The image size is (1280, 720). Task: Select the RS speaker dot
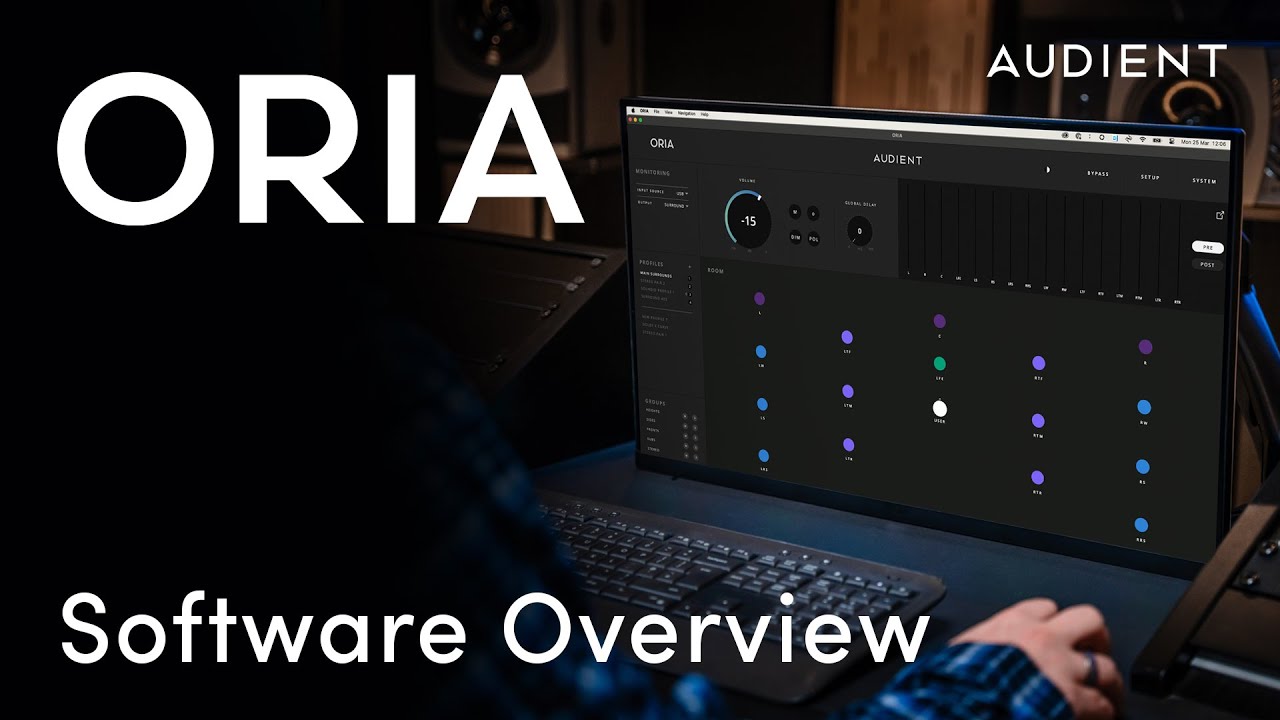[x=1143, y=467]
